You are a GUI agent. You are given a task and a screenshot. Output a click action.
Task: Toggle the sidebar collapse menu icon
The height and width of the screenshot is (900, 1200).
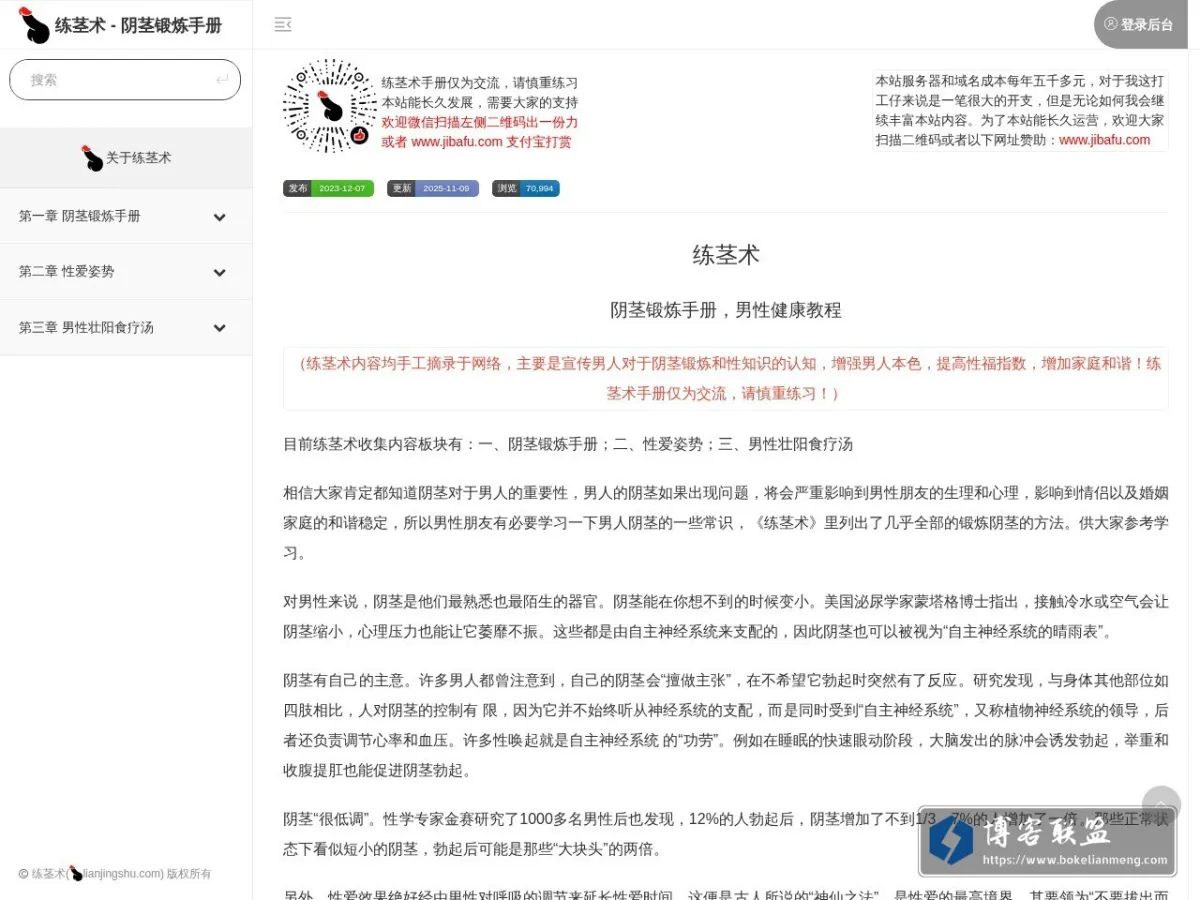tap(283, 25)
